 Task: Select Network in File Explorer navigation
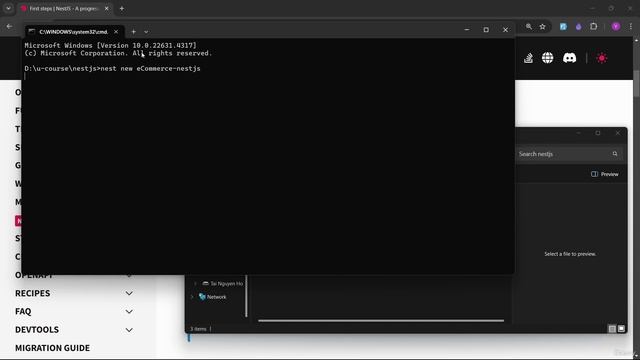click(x=216, y=297)
